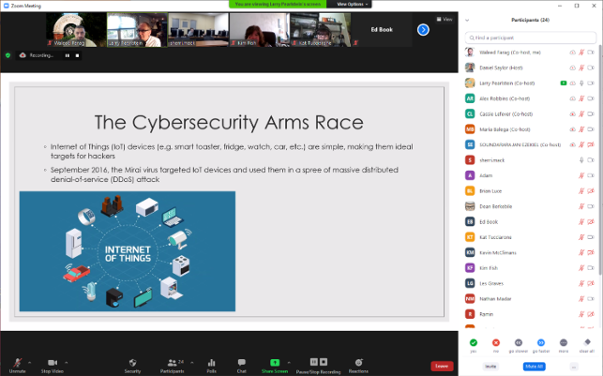Click the red 'no' reaction icon

coord(496,342)
